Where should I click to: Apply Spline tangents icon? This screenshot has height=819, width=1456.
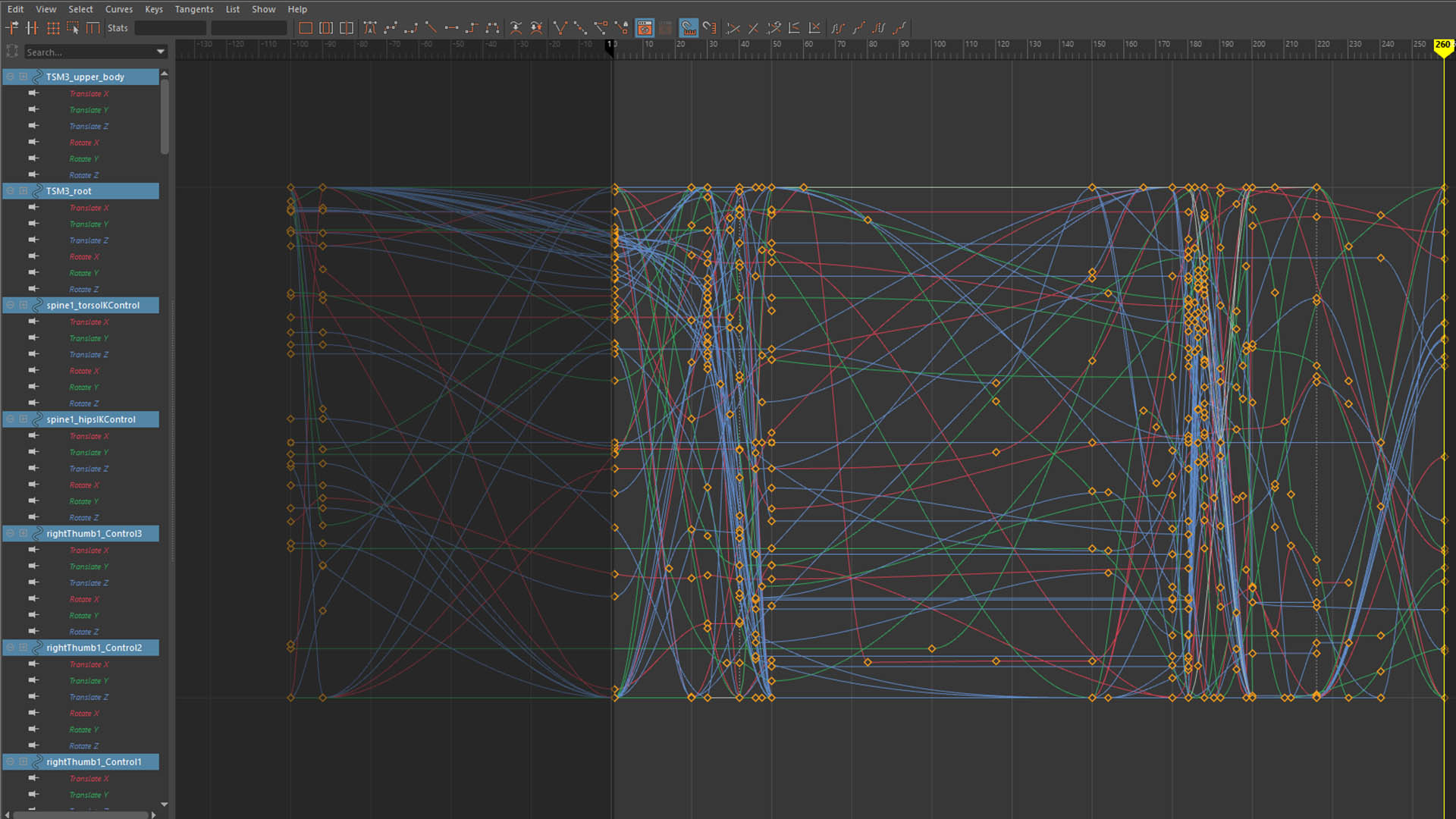[x=391, y=28]
